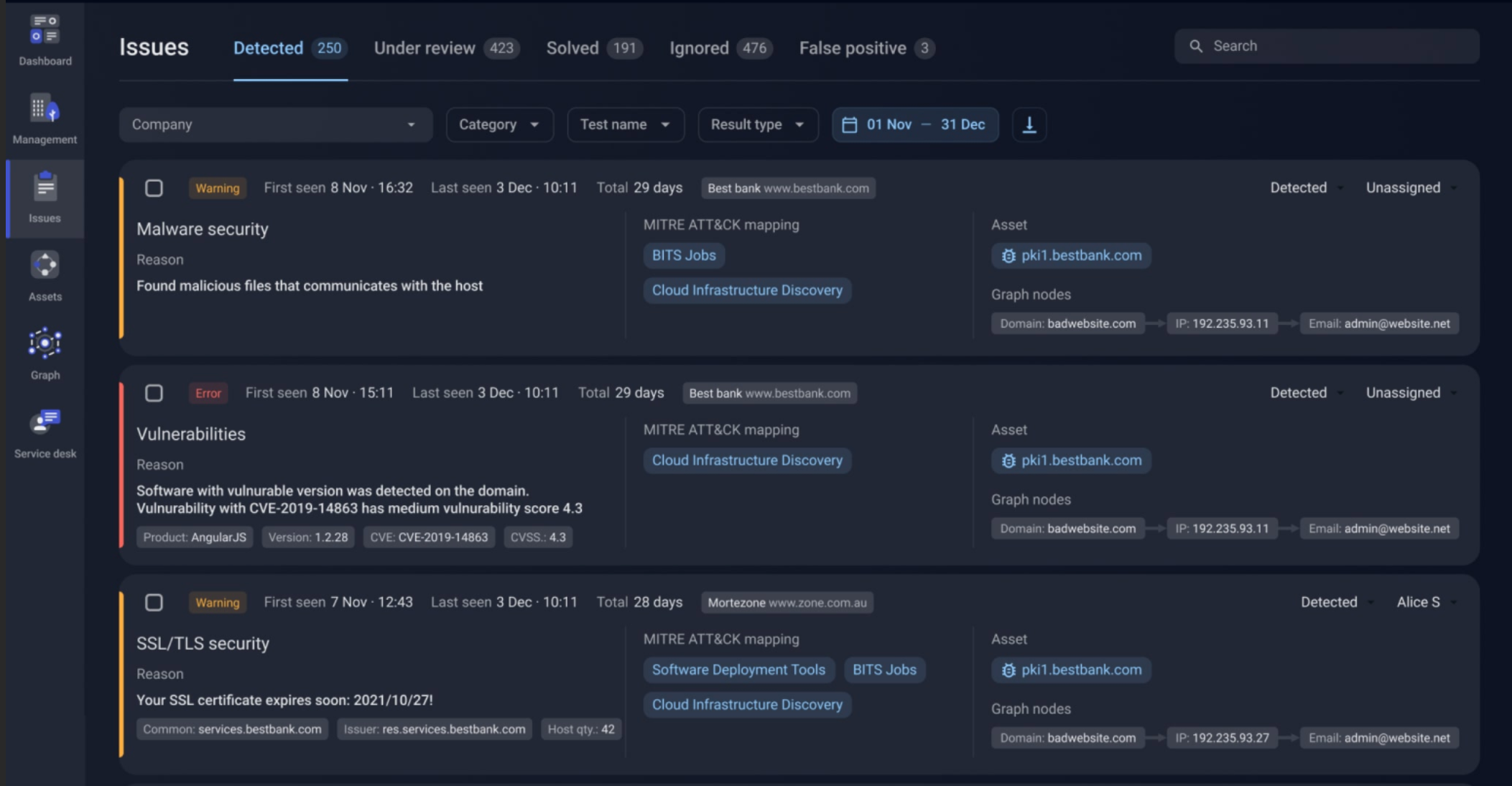Image resolution: width=1512 pixels, height=786 pixels.
Task: Tick the SSL/TLS security issue checkbox
Action: point(154,602)
